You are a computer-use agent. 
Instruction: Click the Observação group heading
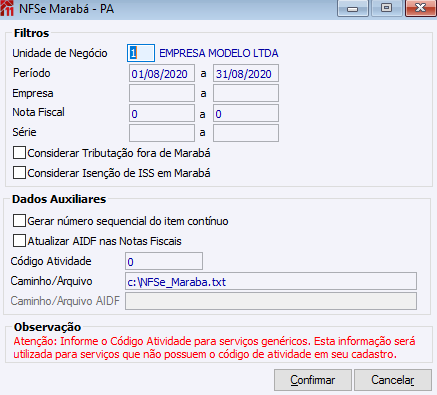(x=47, y=327)
